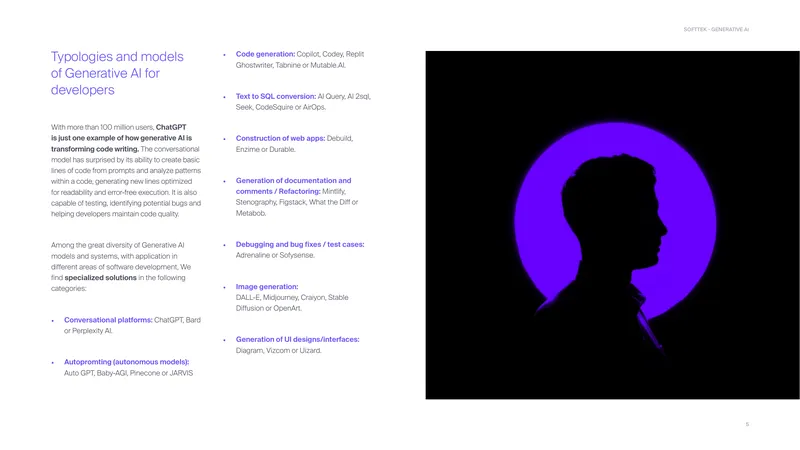This screenshot has height=450, width=800.
Task: Click the line "Auto GPT, Baby-AGI, Pinecone or JARVIS"
Action: [129, 373]
